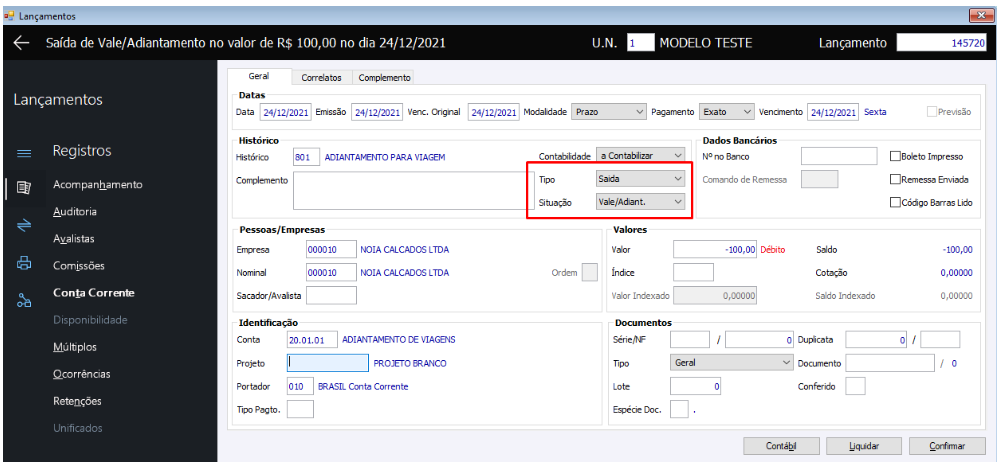
Task: Click the Projeto input field
Action: 328,363
